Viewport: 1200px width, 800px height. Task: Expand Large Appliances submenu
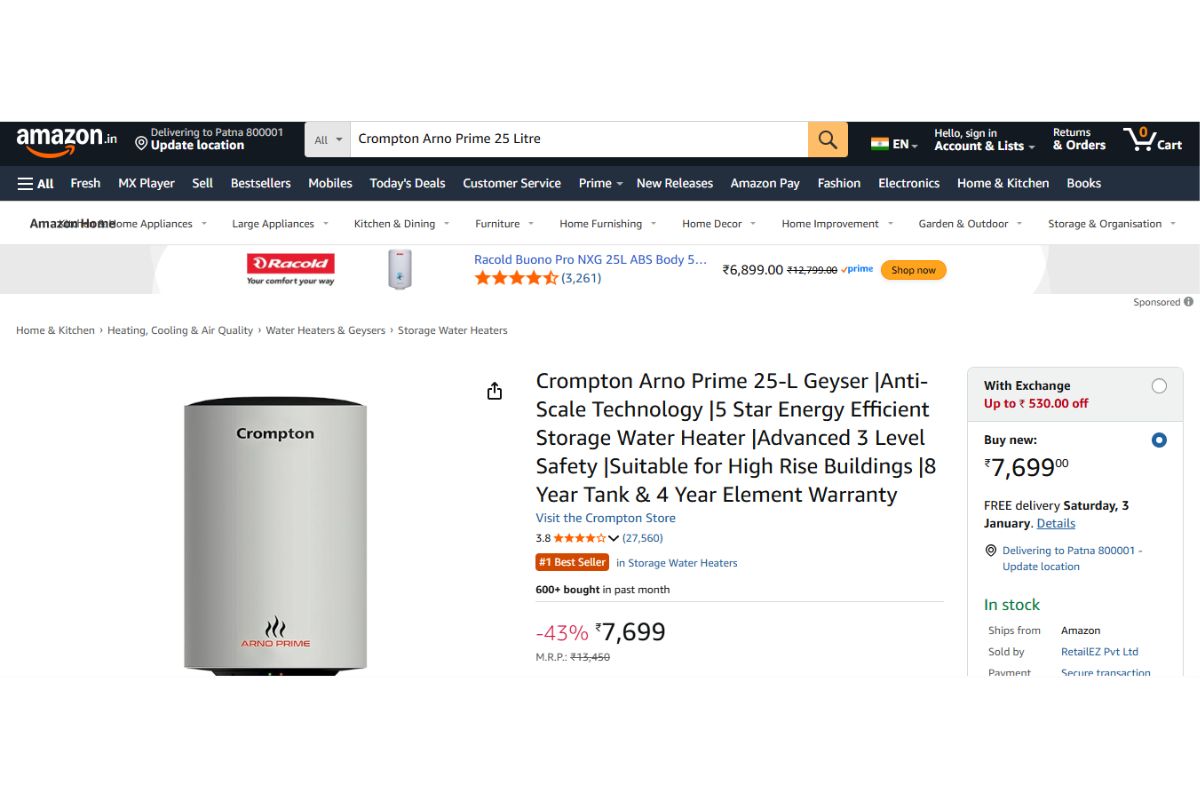click(x=279, y=224)
